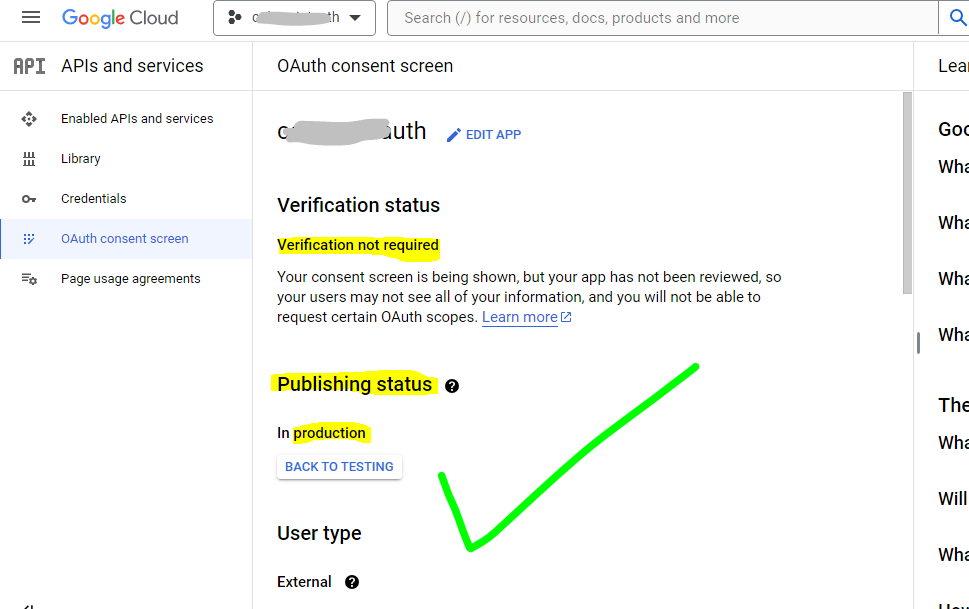Viewport: 969px width, 609px height.
Task: Click the Credentials key icon
Action: (29, 199)
